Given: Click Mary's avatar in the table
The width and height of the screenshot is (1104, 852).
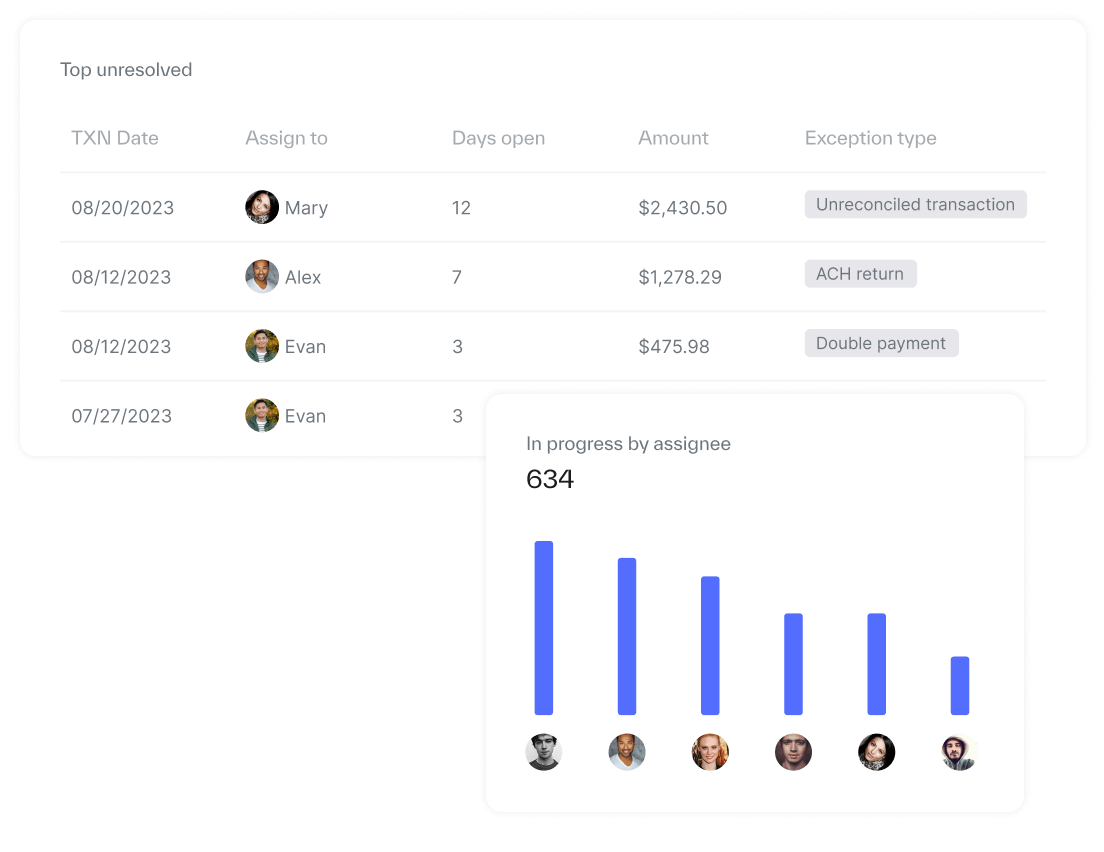Looking at the screenshot, I should 262,207.
